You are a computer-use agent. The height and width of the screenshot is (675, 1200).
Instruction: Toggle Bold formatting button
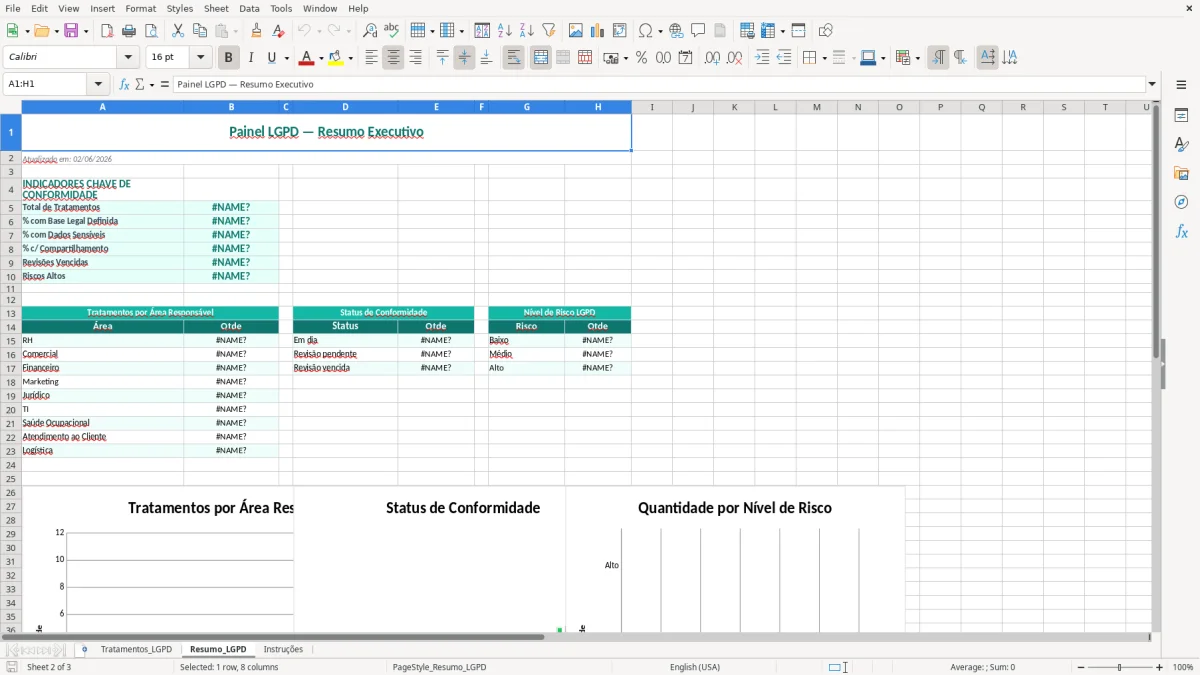pyautogui.click(x=229, y=58)
